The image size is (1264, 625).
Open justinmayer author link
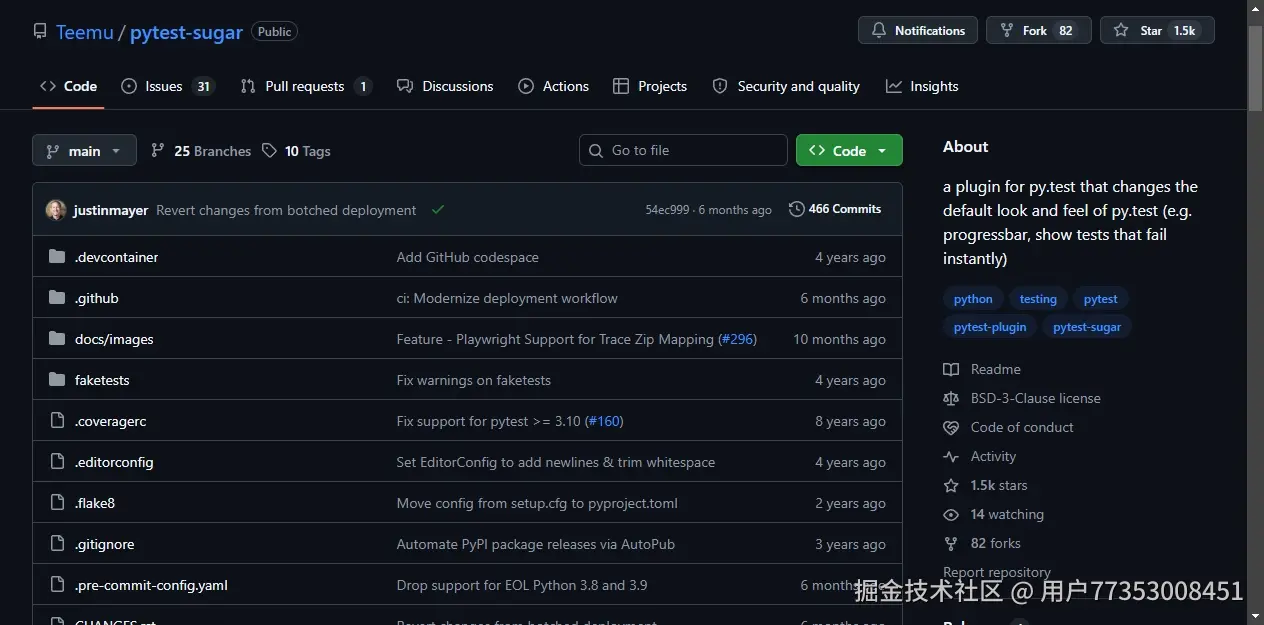click(x=111, y=210)
